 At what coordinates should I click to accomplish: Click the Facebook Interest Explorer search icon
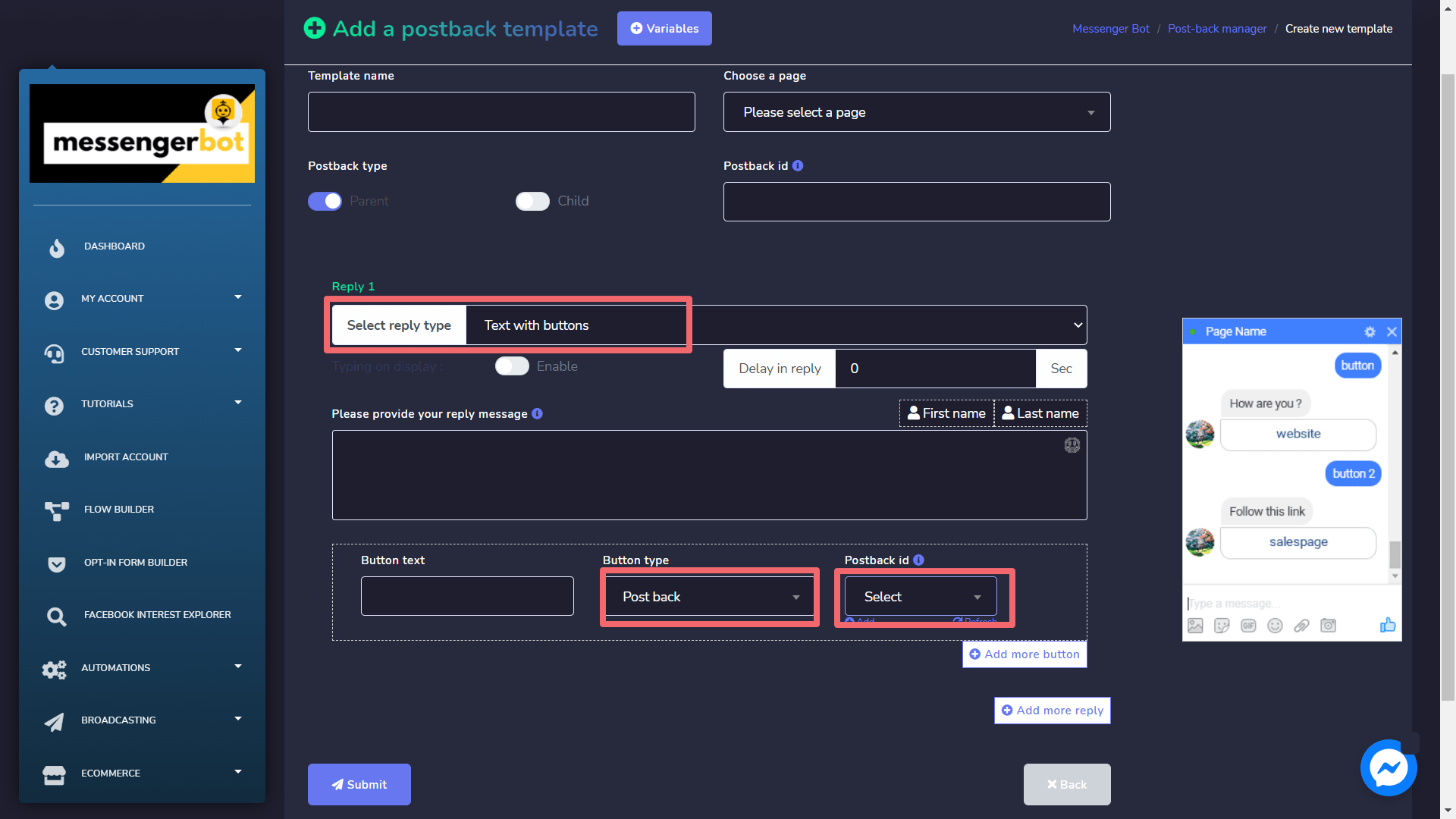57,617
